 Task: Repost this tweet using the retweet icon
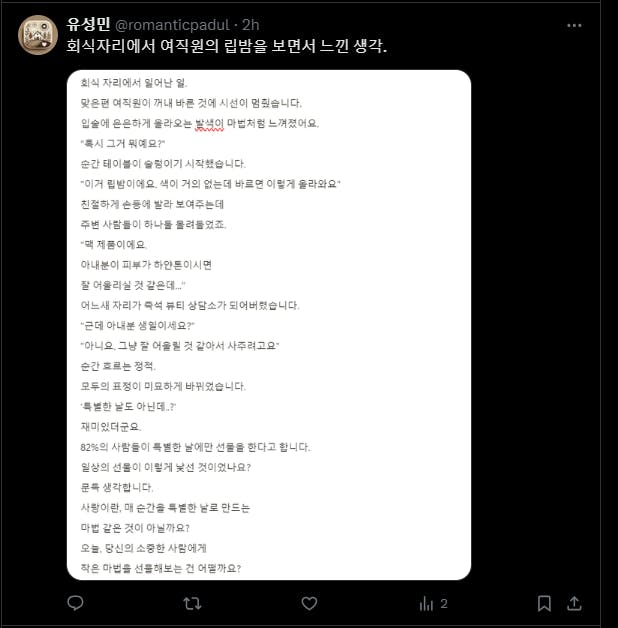click(x=192, y=603)
